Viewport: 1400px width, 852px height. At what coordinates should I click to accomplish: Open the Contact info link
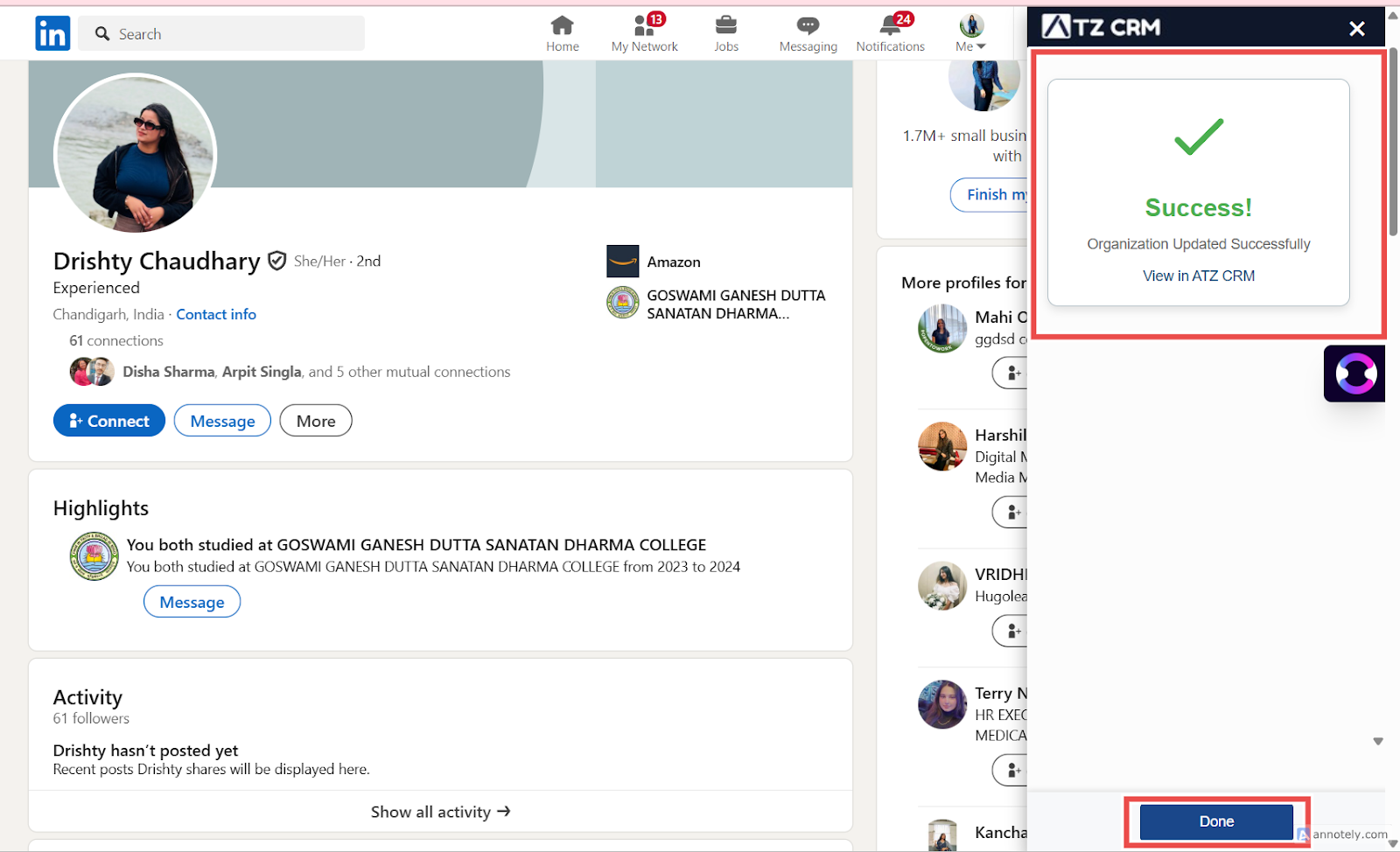(x=216, y=314)
